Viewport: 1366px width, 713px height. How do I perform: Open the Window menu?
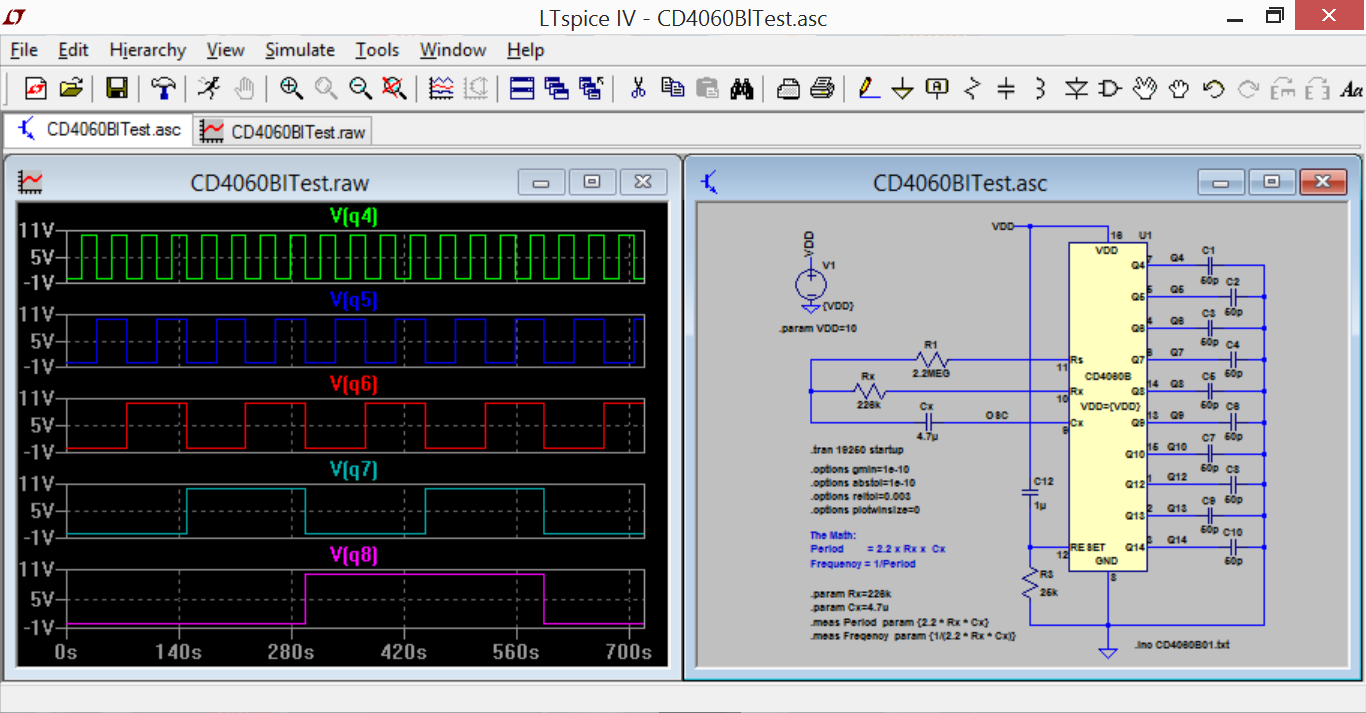pyautogui.click(x=453, y=50)
